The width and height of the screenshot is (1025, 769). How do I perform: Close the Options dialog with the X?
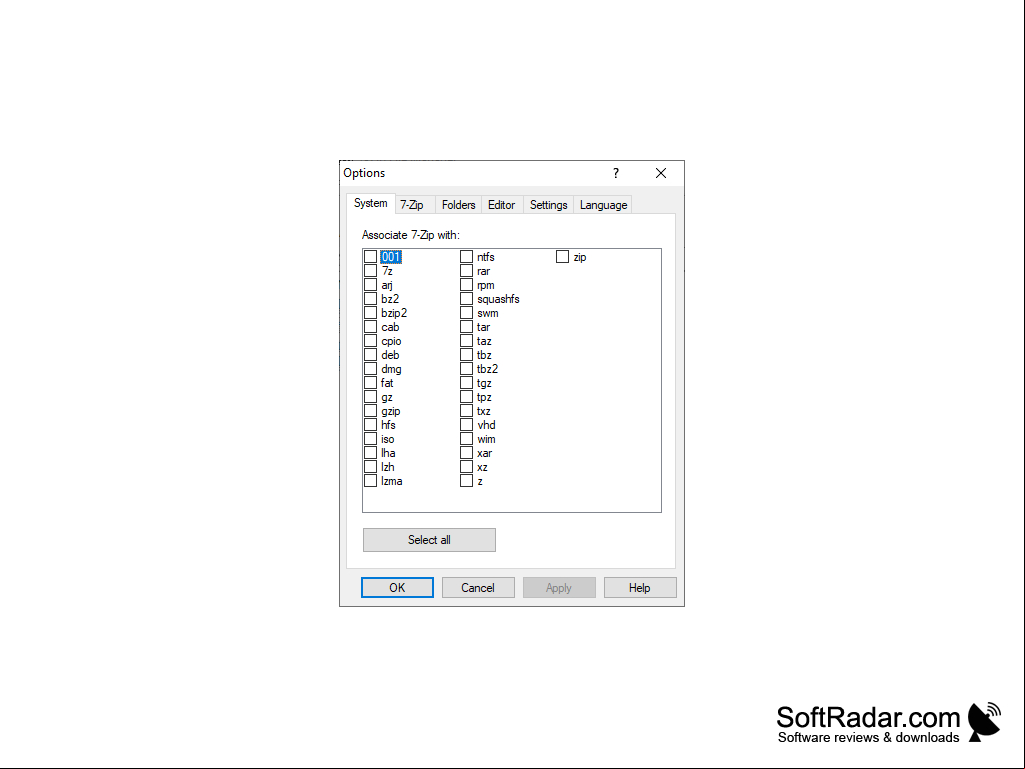point(661,173)
